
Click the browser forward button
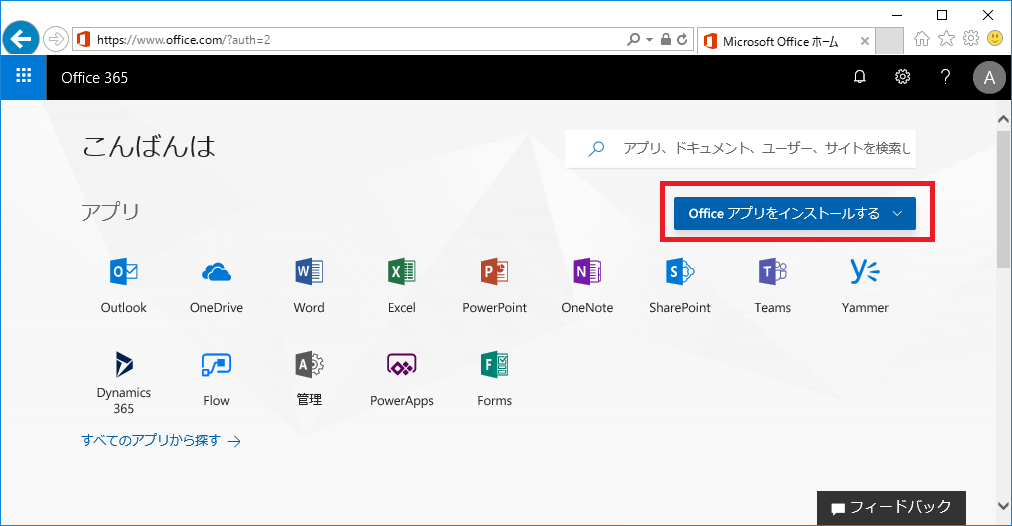(56, 39)
